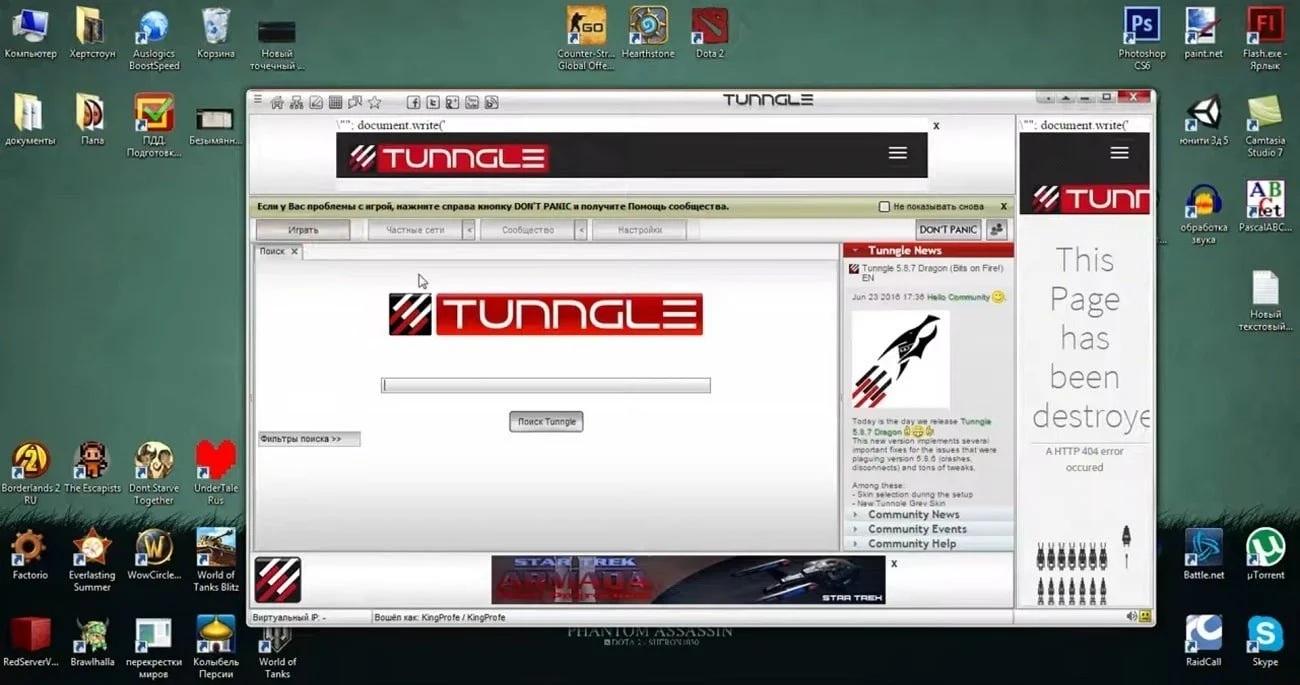Screen dimensions: 1300x685
Task: Click the speaker icon in Tunngle status bar
Action: [1131, 616]
